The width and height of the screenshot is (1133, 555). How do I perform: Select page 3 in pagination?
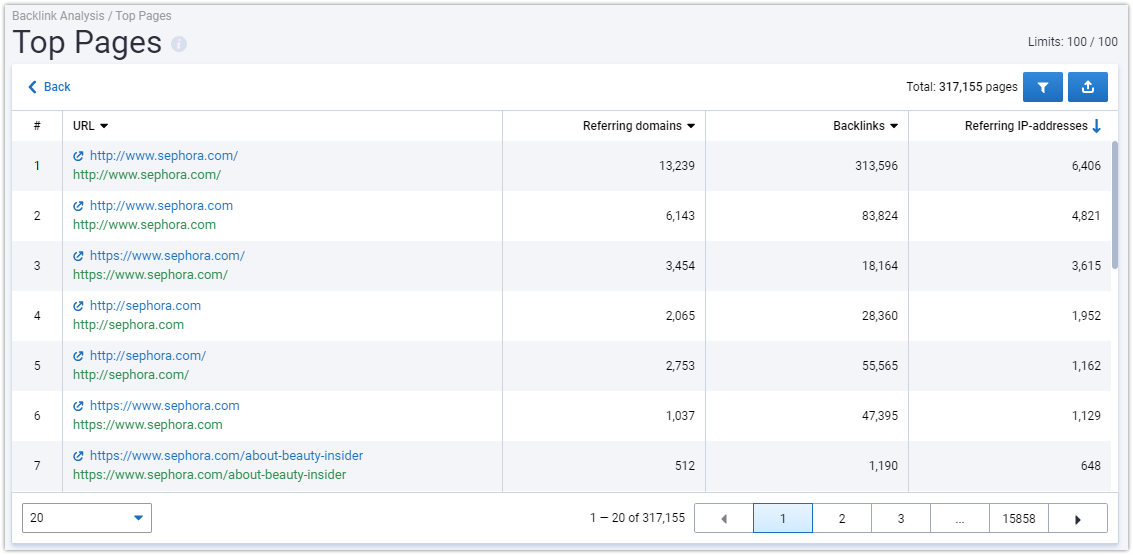click(x=901, y=518)
